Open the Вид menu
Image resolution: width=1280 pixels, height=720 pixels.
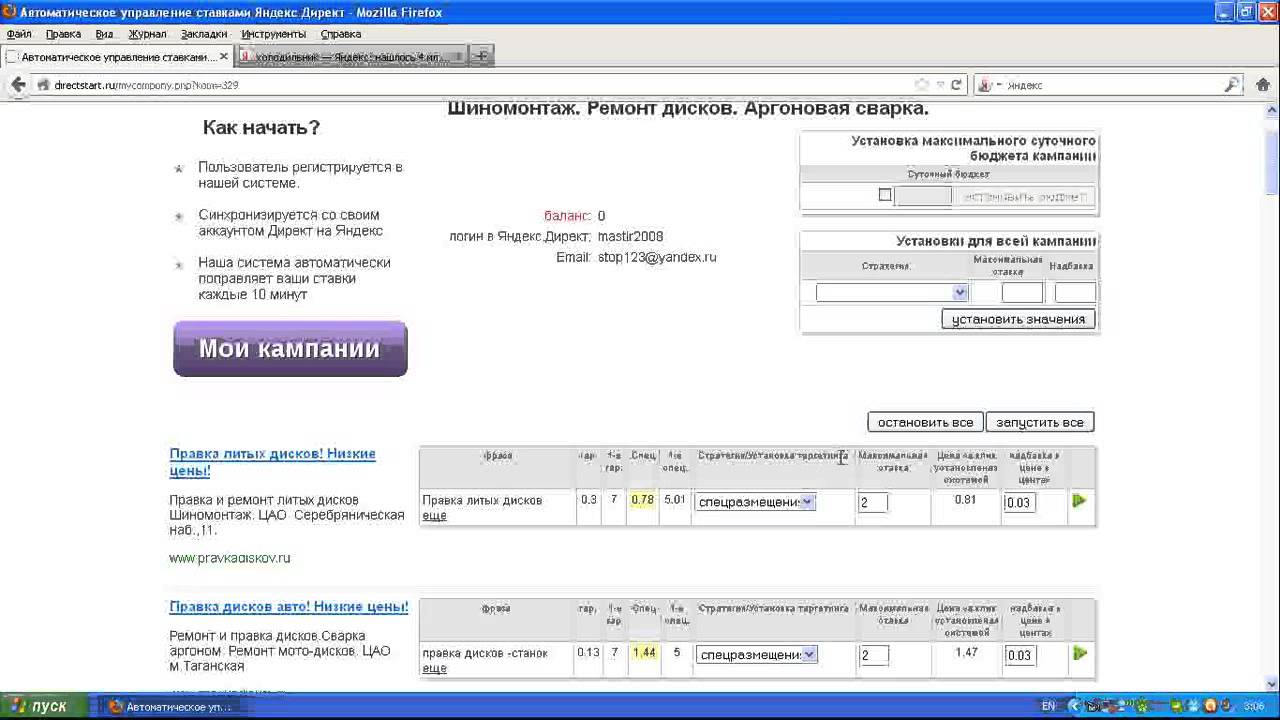tap(104, 34)
